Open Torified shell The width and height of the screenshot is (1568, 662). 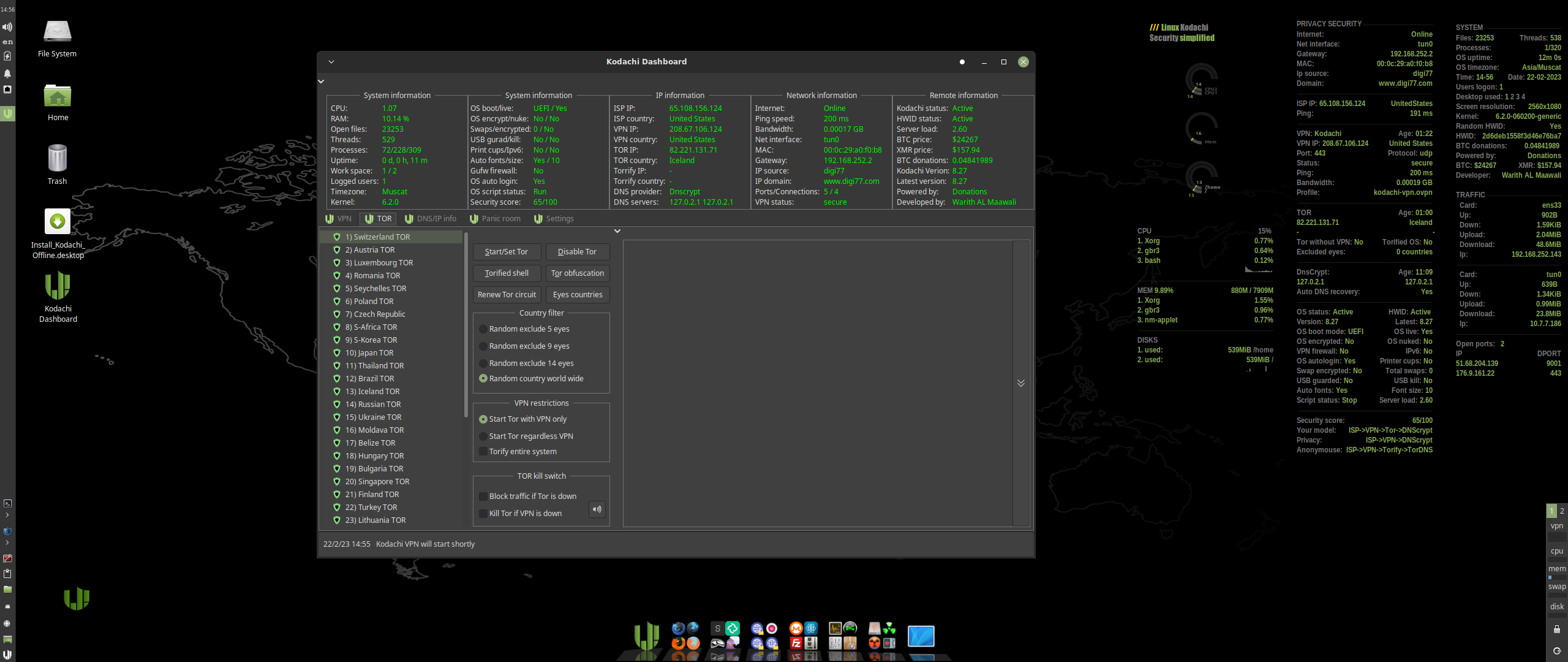click(x=507, y=273)
